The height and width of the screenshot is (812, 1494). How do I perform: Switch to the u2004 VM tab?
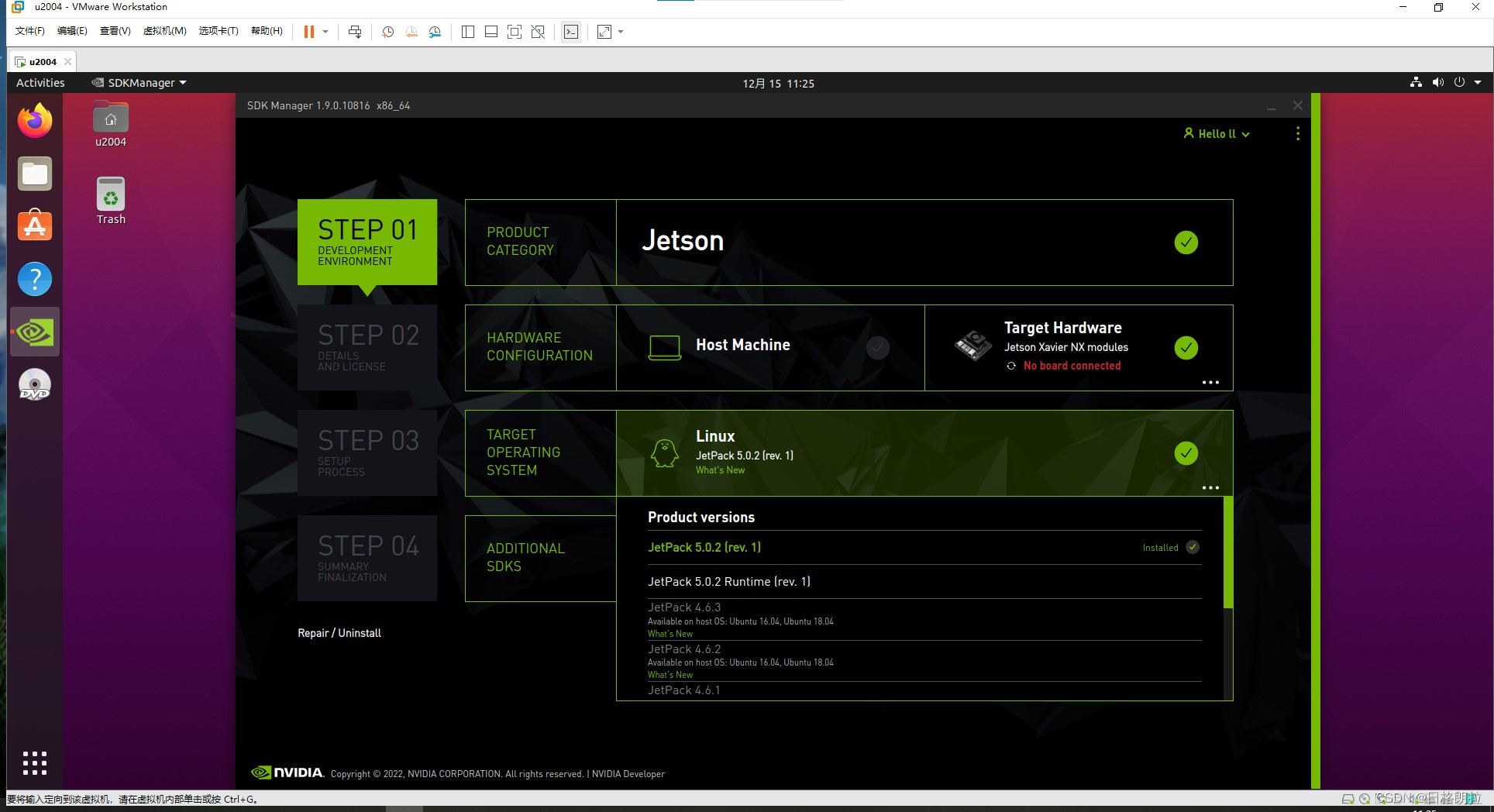coord(43,61)
